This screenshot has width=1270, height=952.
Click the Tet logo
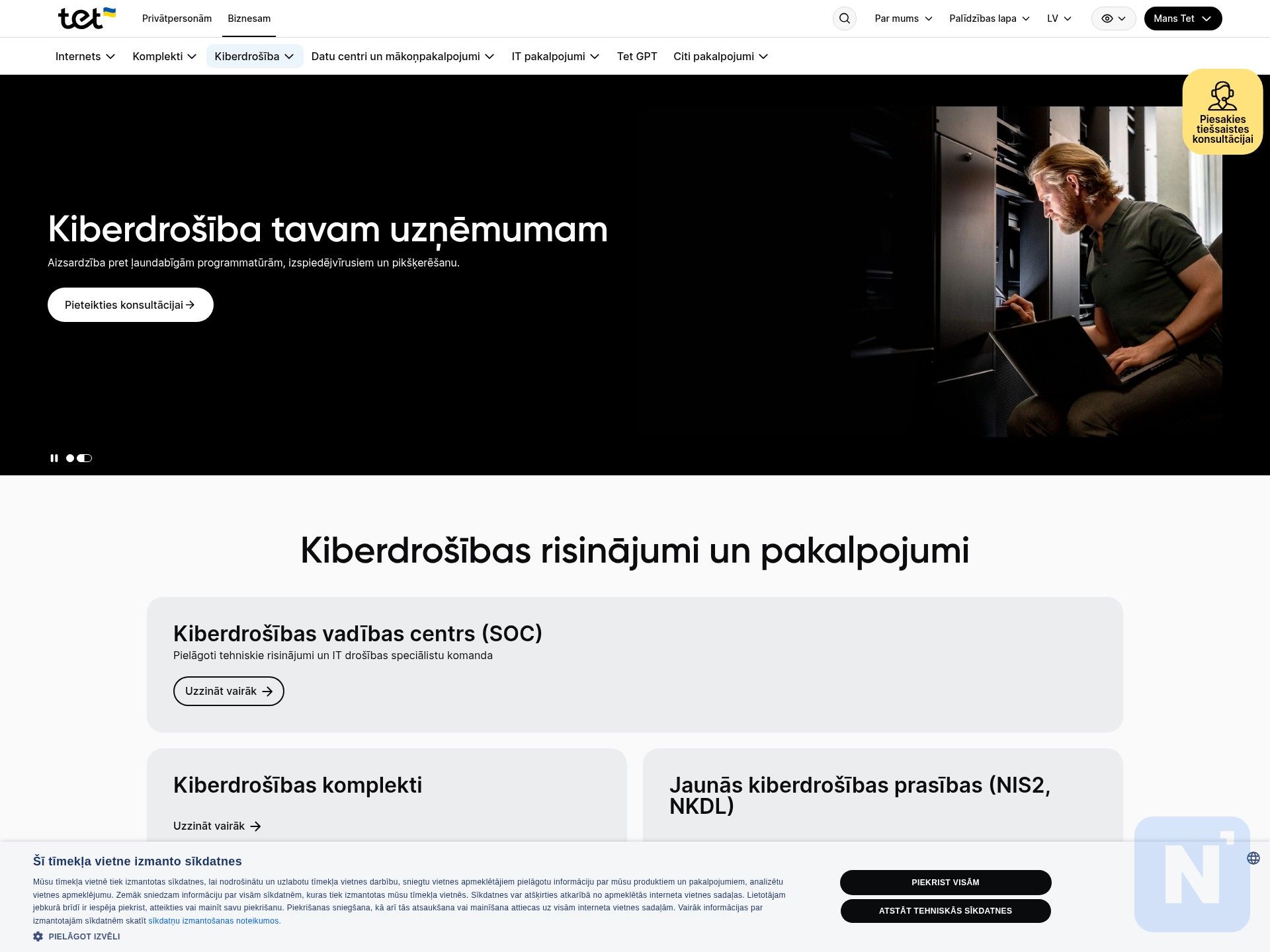[x=87, y=19]
